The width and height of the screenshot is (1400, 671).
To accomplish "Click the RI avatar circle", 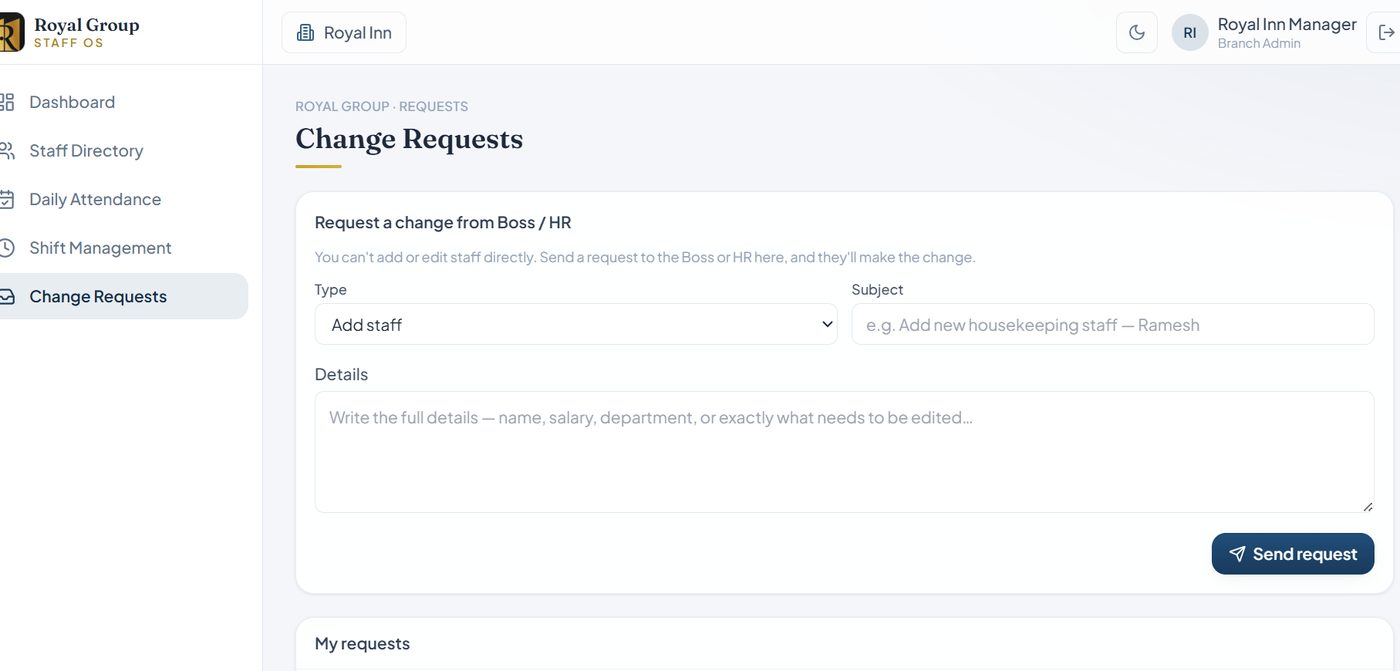I will (x=1190, y=33).
